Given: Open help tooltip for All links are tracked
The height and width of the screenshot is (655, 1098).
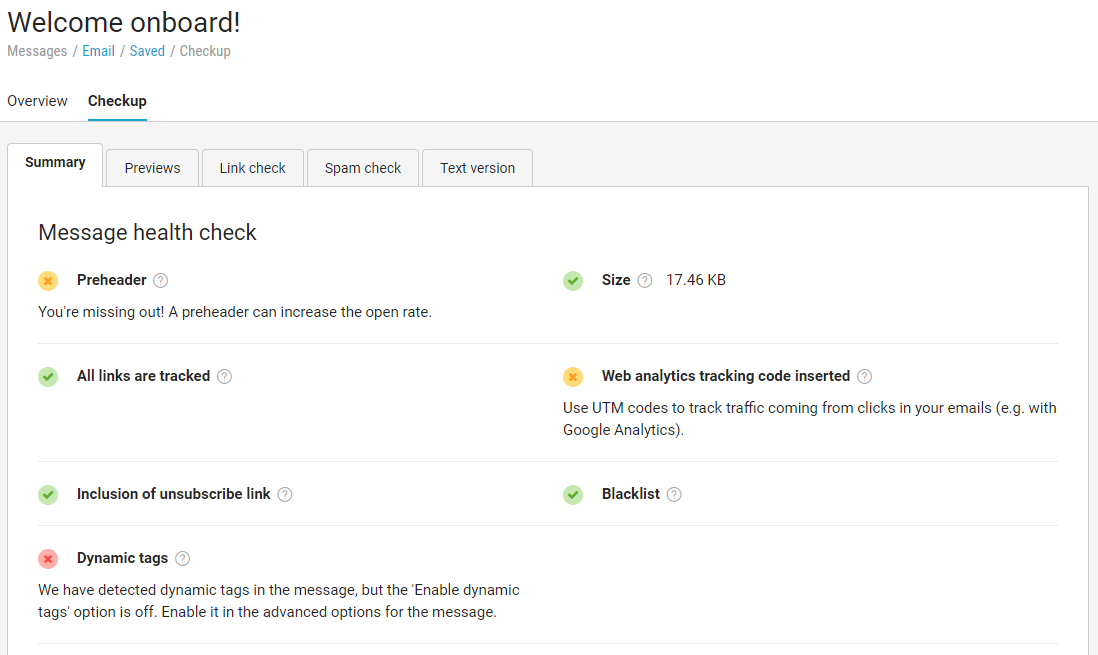Looking at the screenshot, I should pyautogui.click(x=225, y=377).
